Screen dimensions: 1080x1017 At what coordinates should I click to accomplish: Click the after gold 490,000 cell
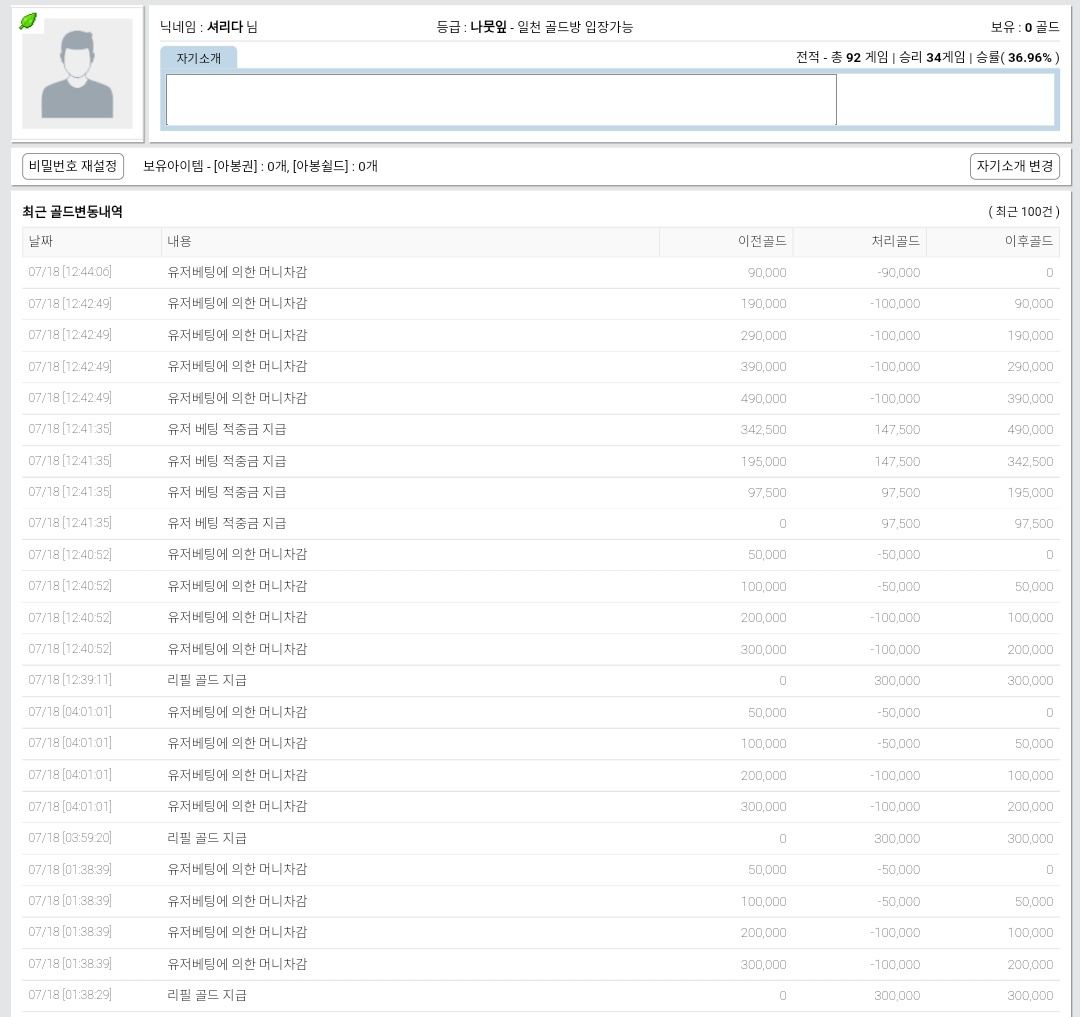[x=1030, y=430]
